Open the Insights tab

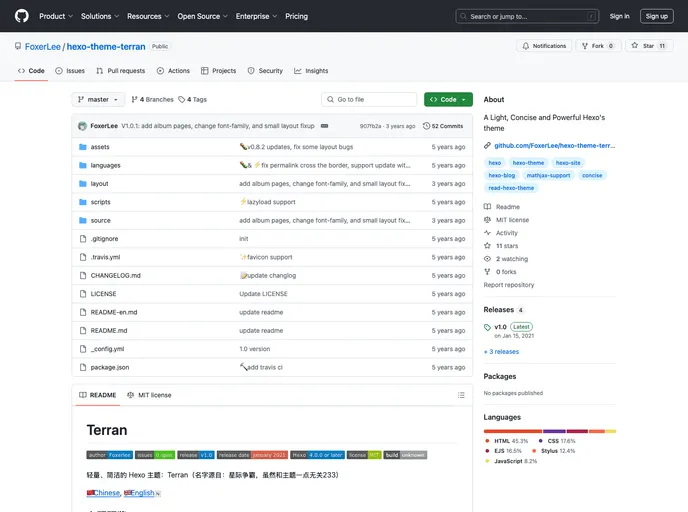click(311, 71)
